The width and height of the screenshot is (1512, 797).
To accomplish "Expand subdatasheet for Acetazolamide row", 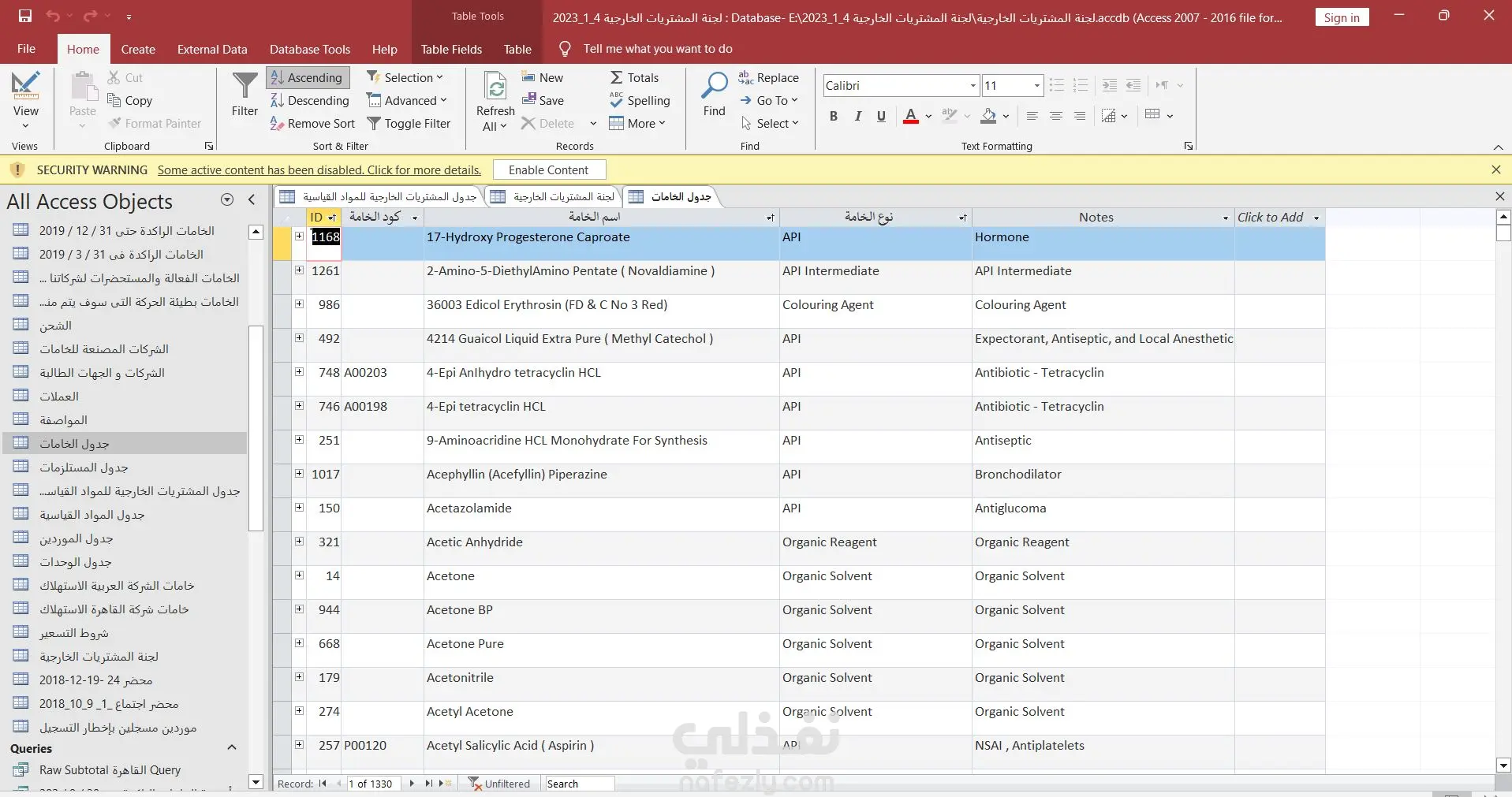I will pos(299,507).
